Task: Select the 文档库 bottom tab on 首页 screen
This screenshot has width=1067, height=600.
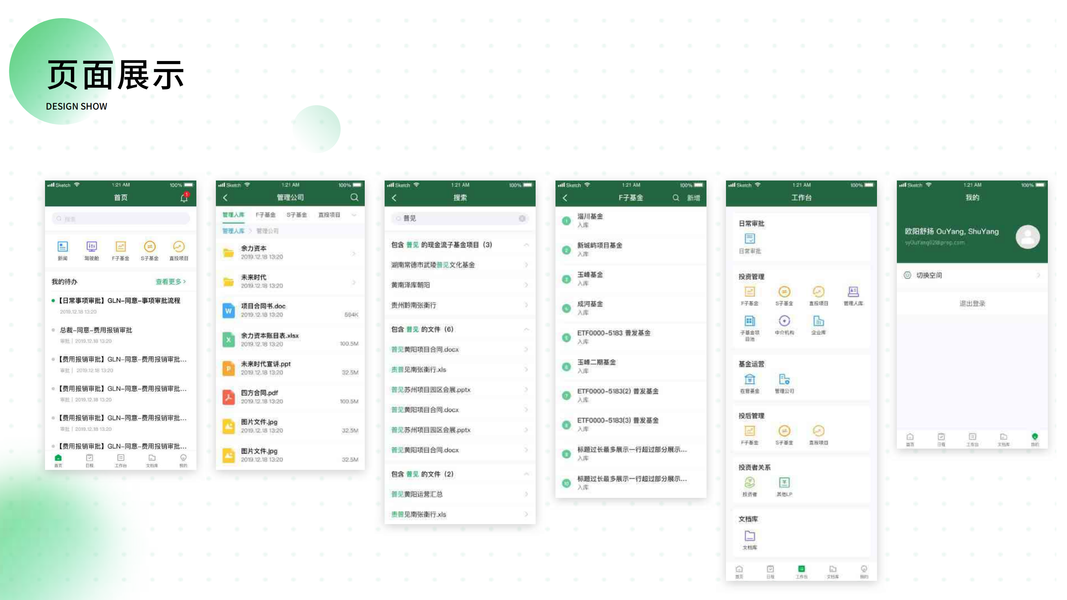Action: click(x=152, y=461)
